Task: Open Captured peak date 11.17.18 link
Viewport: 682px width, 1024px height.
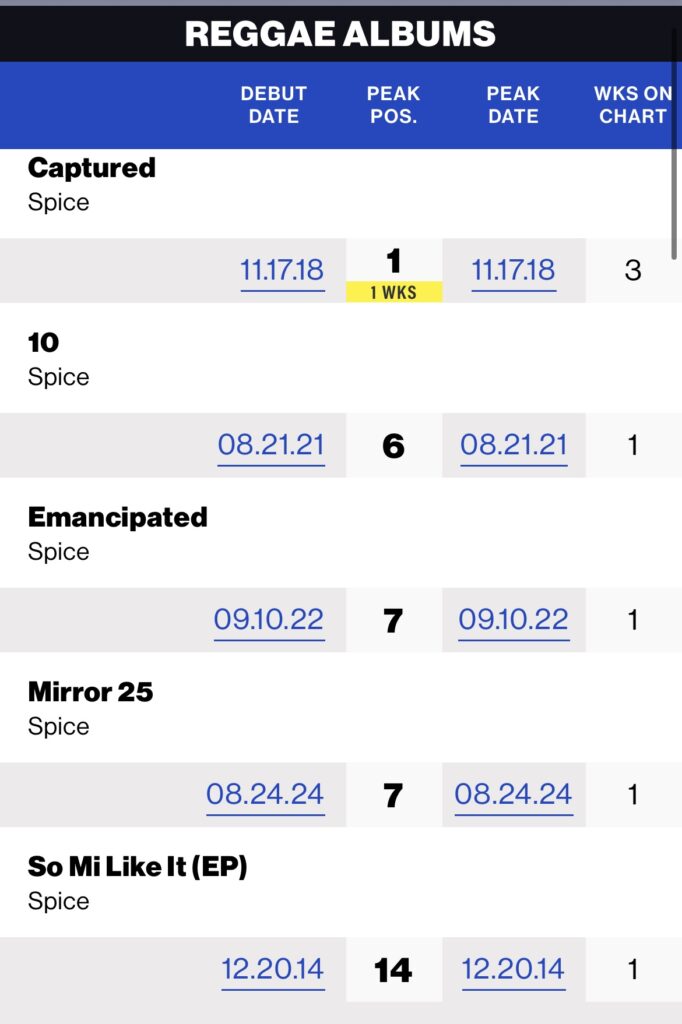Action: pos(513,270)
